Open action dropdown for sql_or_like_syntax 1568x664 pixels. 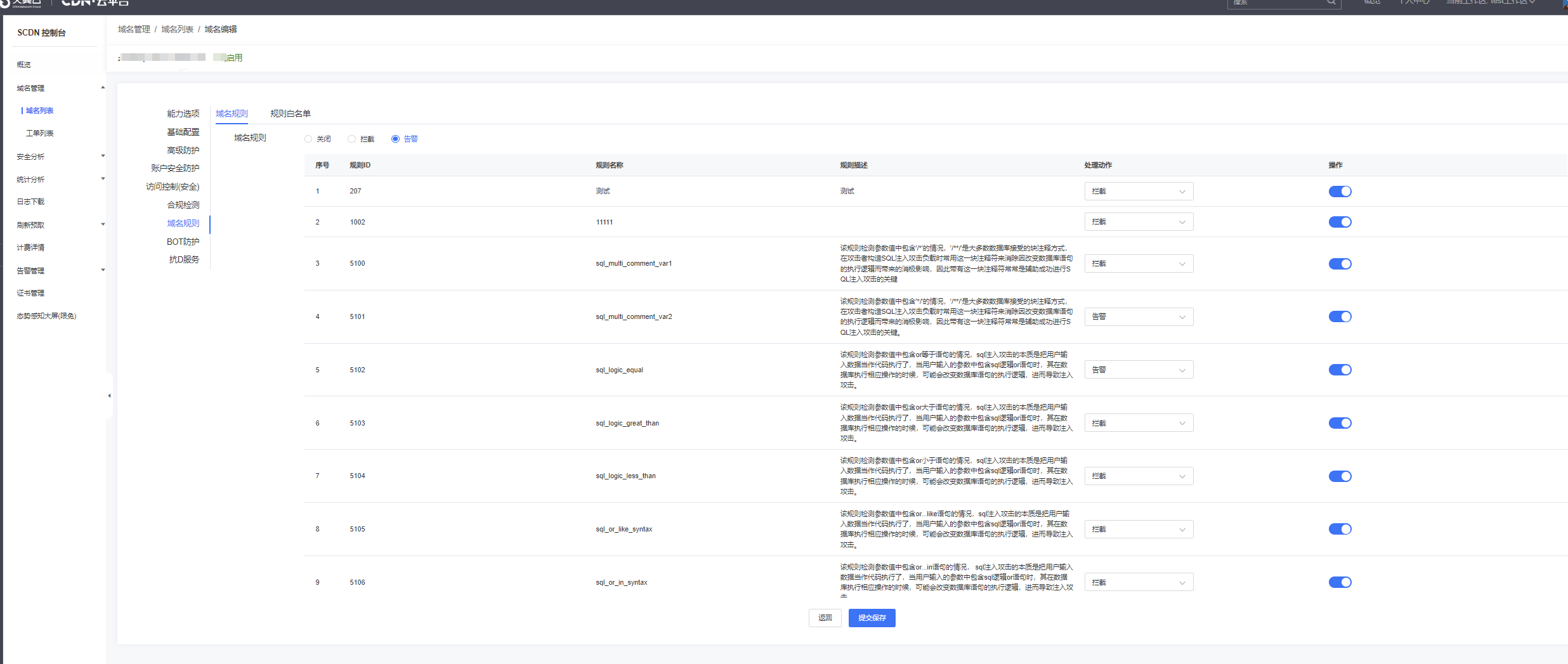click(1139, 529)
